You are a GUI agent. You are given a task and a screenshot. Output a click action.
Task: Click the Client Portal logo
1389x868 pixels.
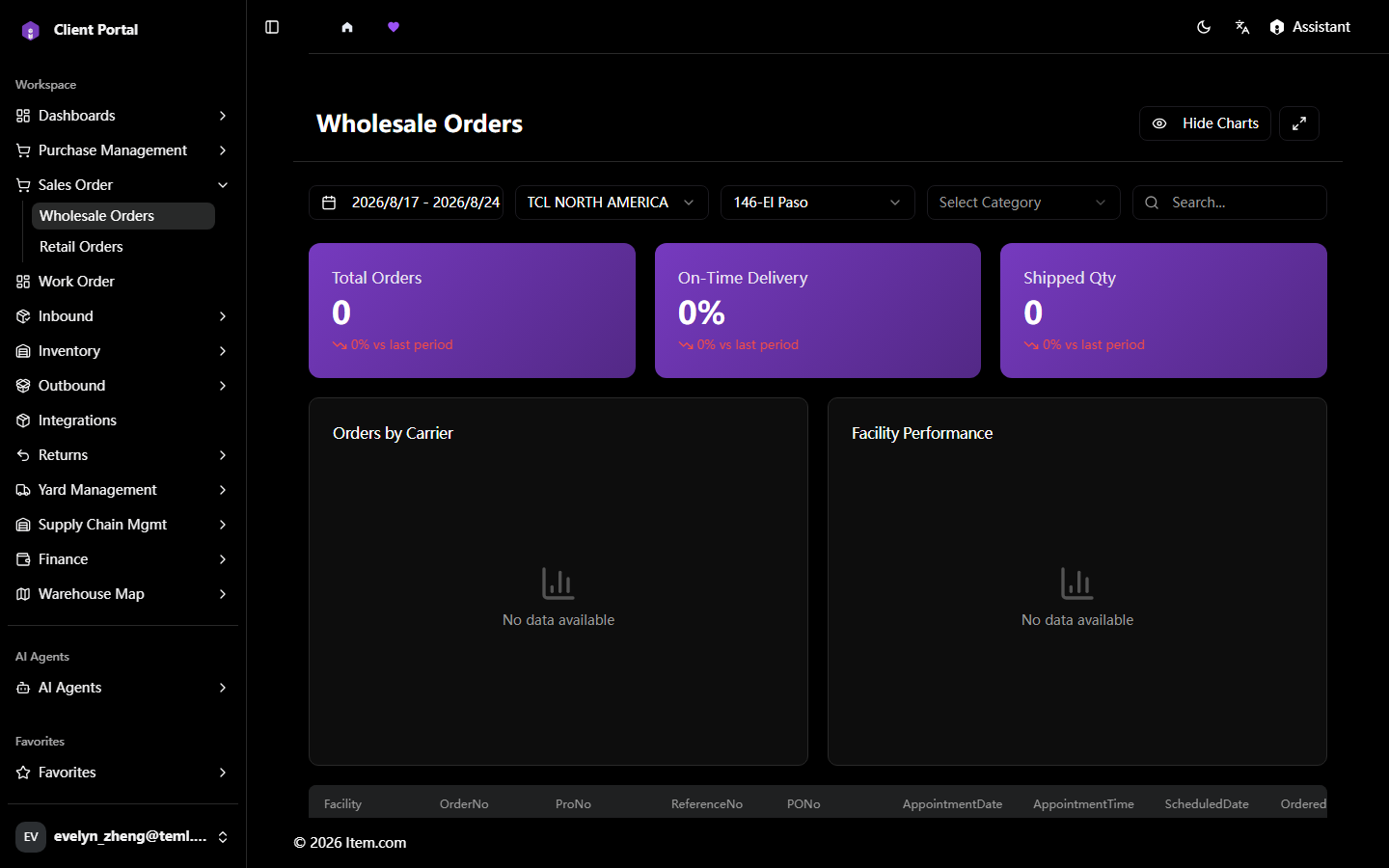31,30
